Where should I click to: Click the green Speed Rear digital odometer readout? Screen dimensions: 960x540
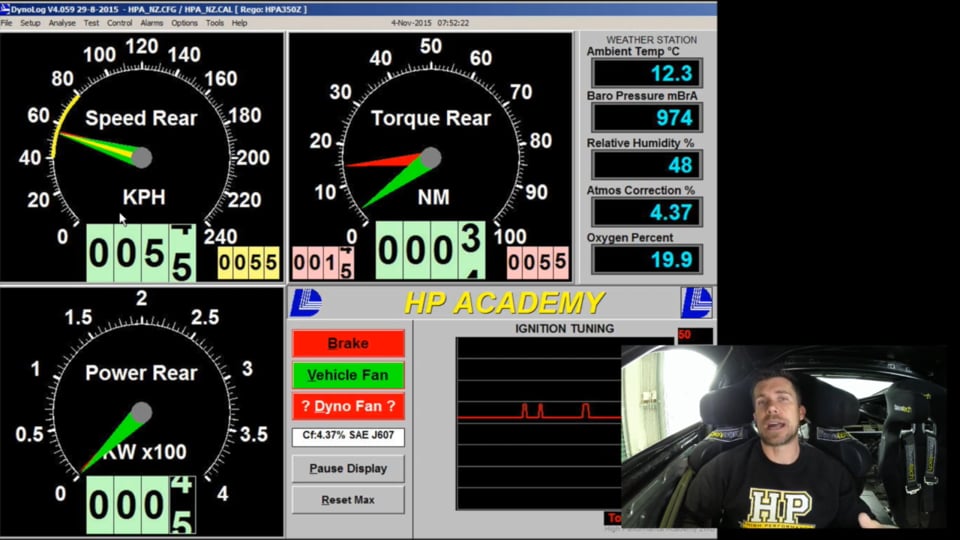tap(141, 252)
